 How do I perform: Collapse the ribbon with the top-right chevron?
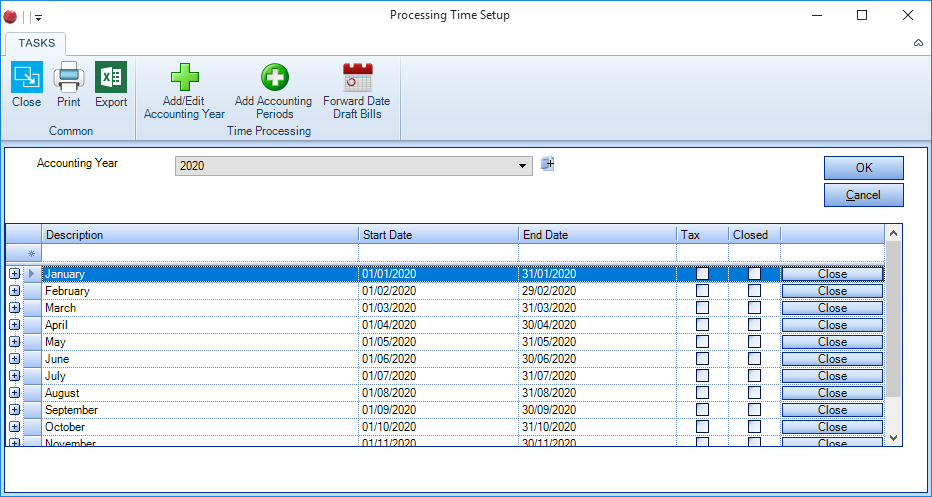pyautogui.click(x=918, y=43)
